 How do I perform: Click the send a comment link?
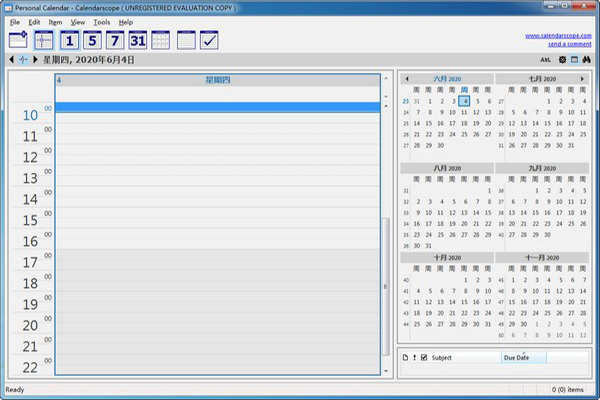click(568, 45)
